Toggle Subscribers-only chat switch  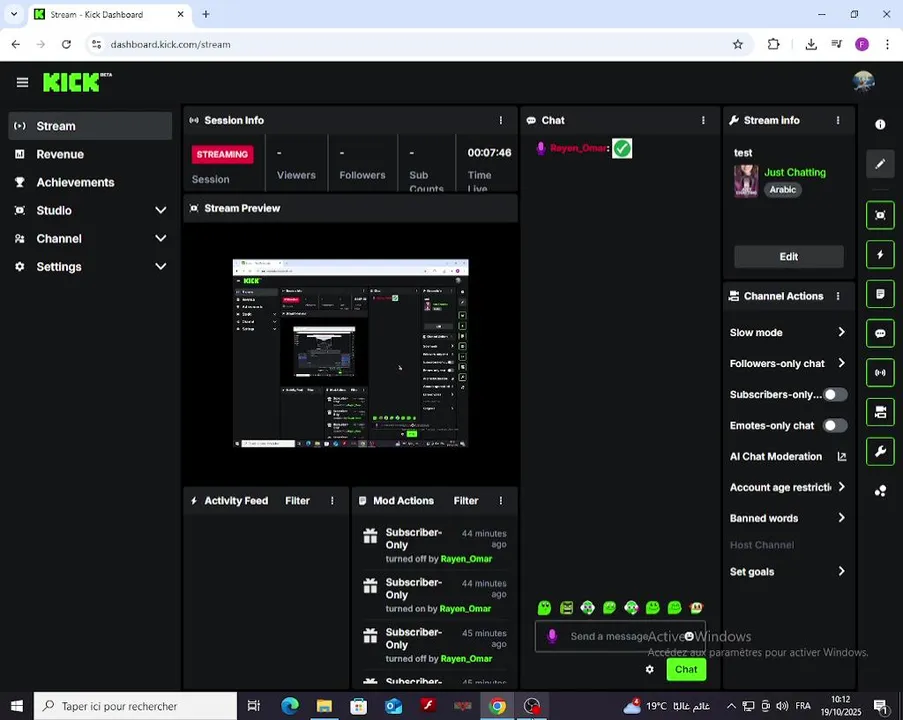click(x=835, y=395)
